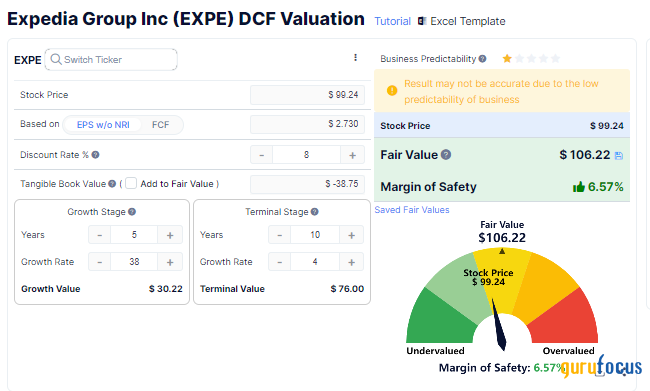The height and width of the screenshot is (391, 650).
Task: Click the first Business Predictability star
Action: tap(507, 58)
